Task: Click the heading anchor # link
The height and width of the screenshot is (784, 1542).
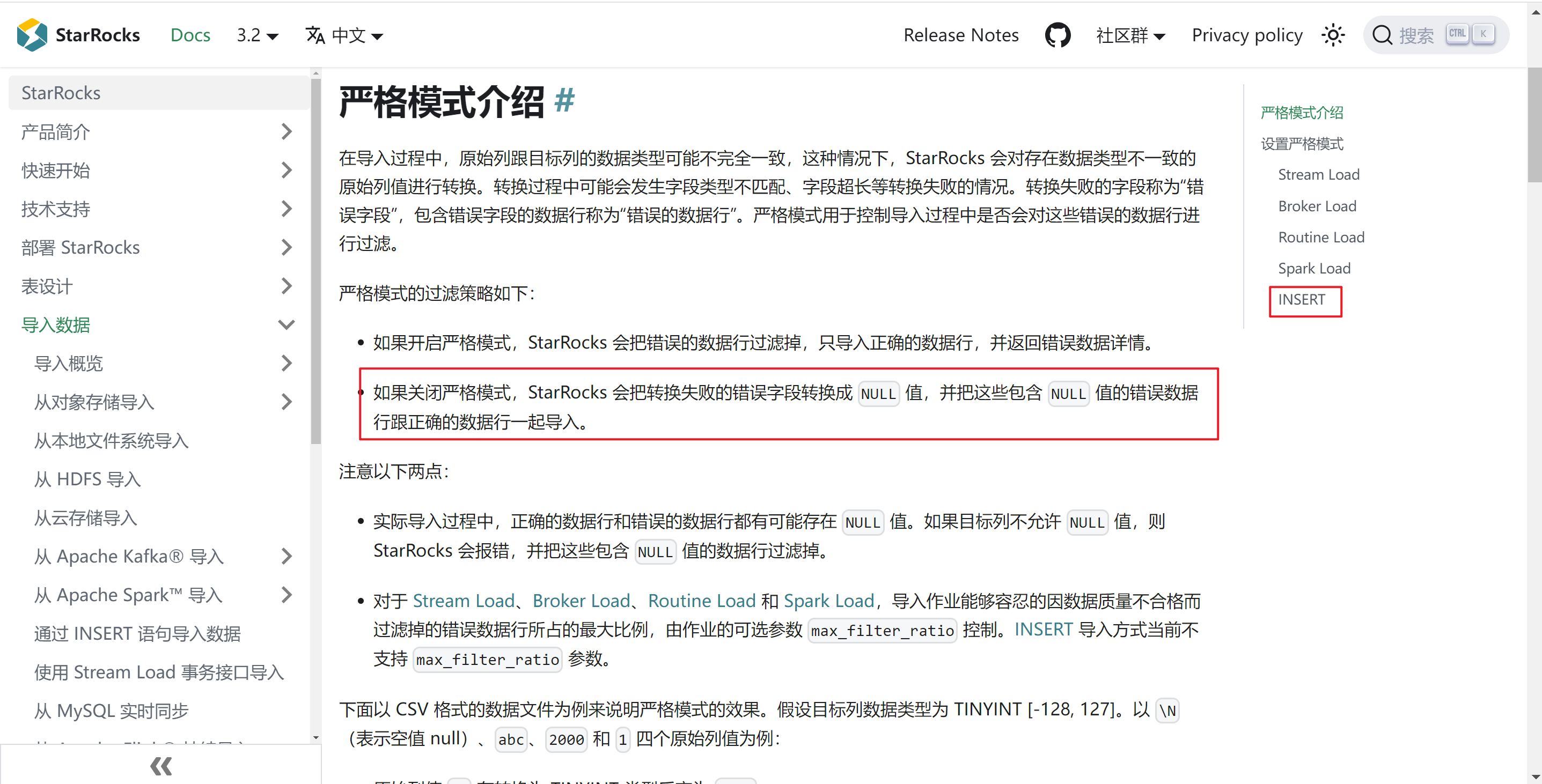Action: tap(564, 100)
